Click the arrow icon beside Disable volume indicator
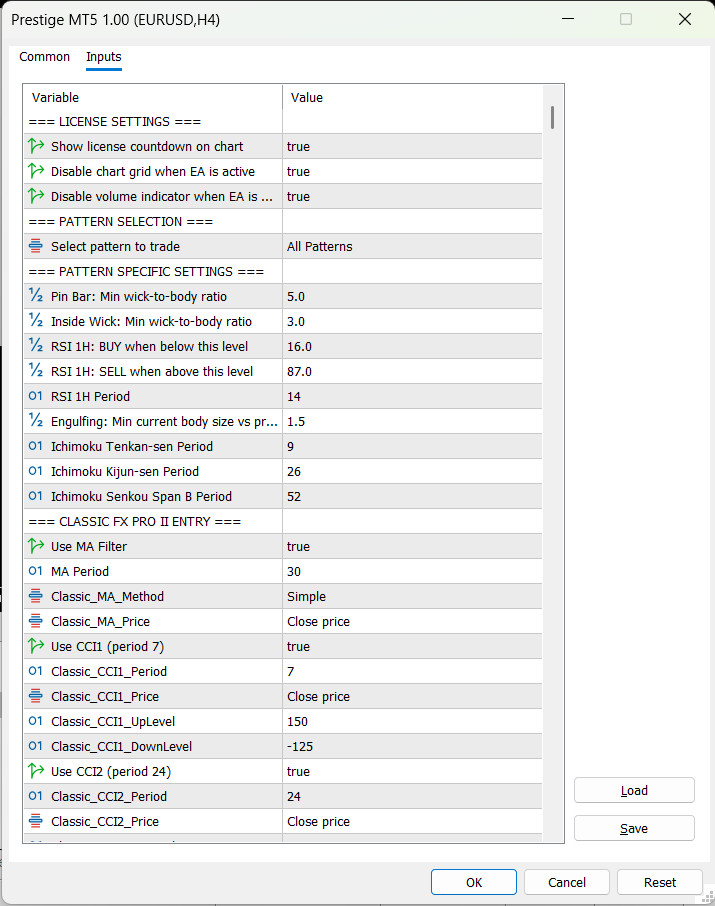Viewport: 715px width, 906px height. pyautogui.click(x=36, y=196)
